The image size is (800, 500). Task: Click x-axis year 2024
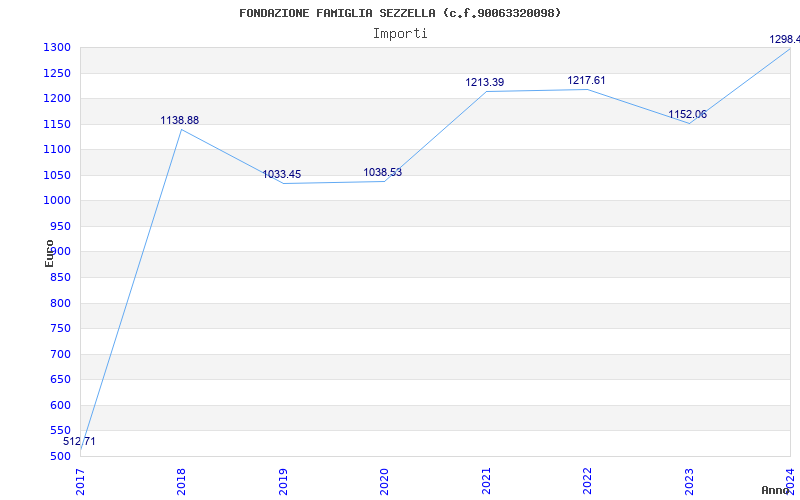tap(790, 482)
